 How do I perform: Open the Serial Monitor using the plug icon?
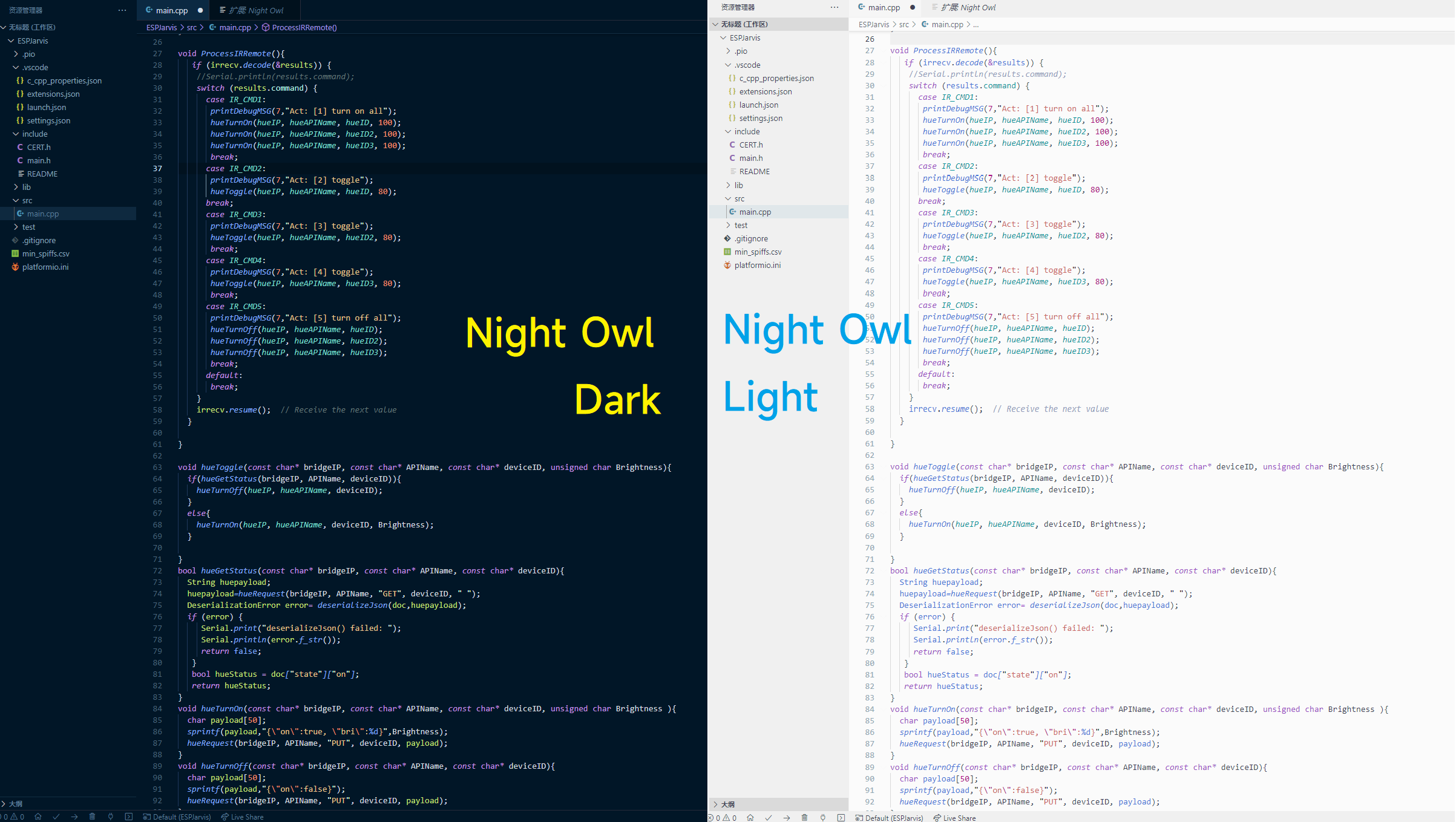click(x=110, y=817)
